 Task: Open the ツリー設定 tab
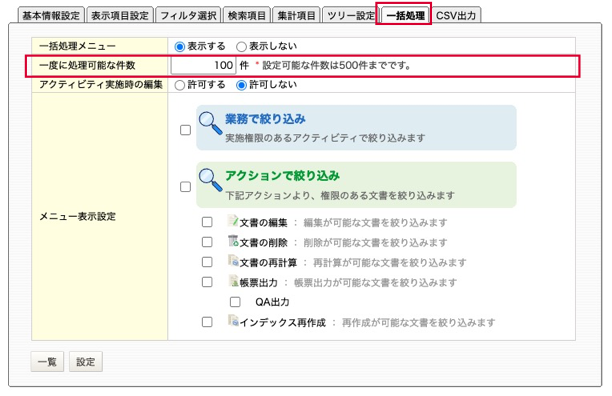tap(350, 15)
